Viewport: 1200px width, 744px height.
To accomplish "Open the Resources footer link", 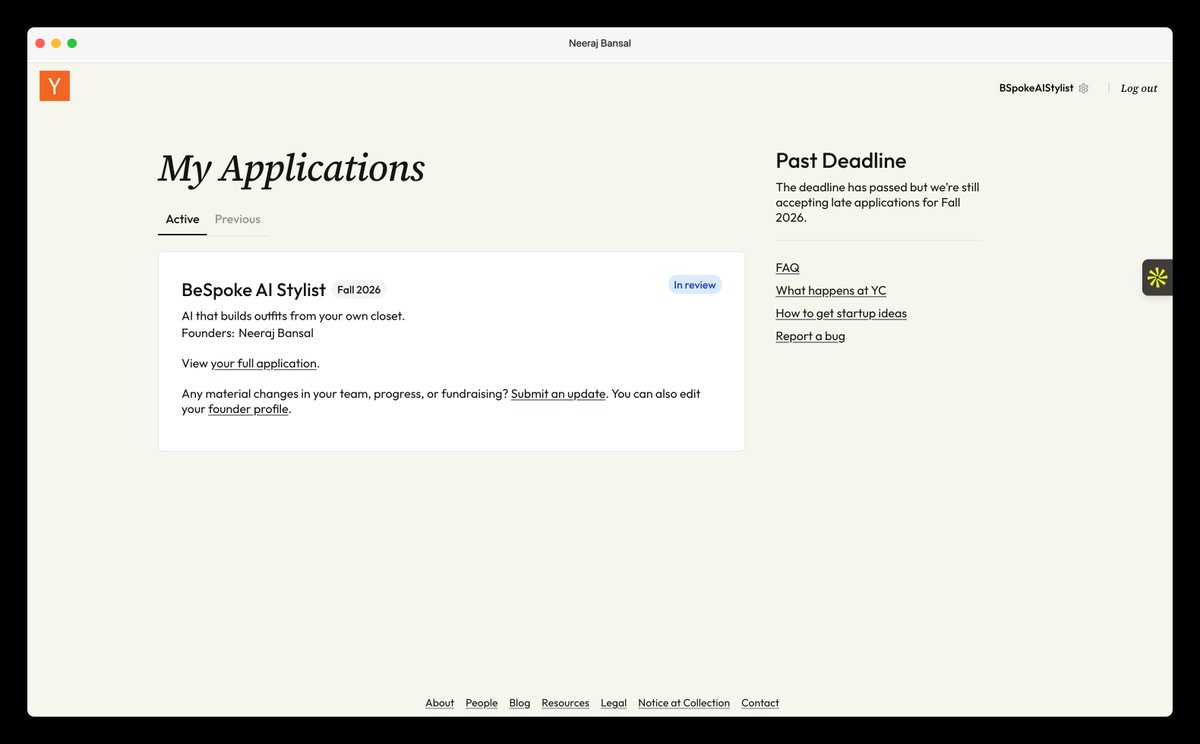I will point(565,703).
